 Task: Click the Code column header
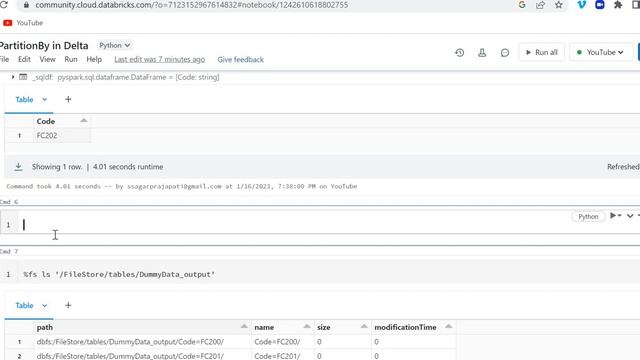coord(46,121)
